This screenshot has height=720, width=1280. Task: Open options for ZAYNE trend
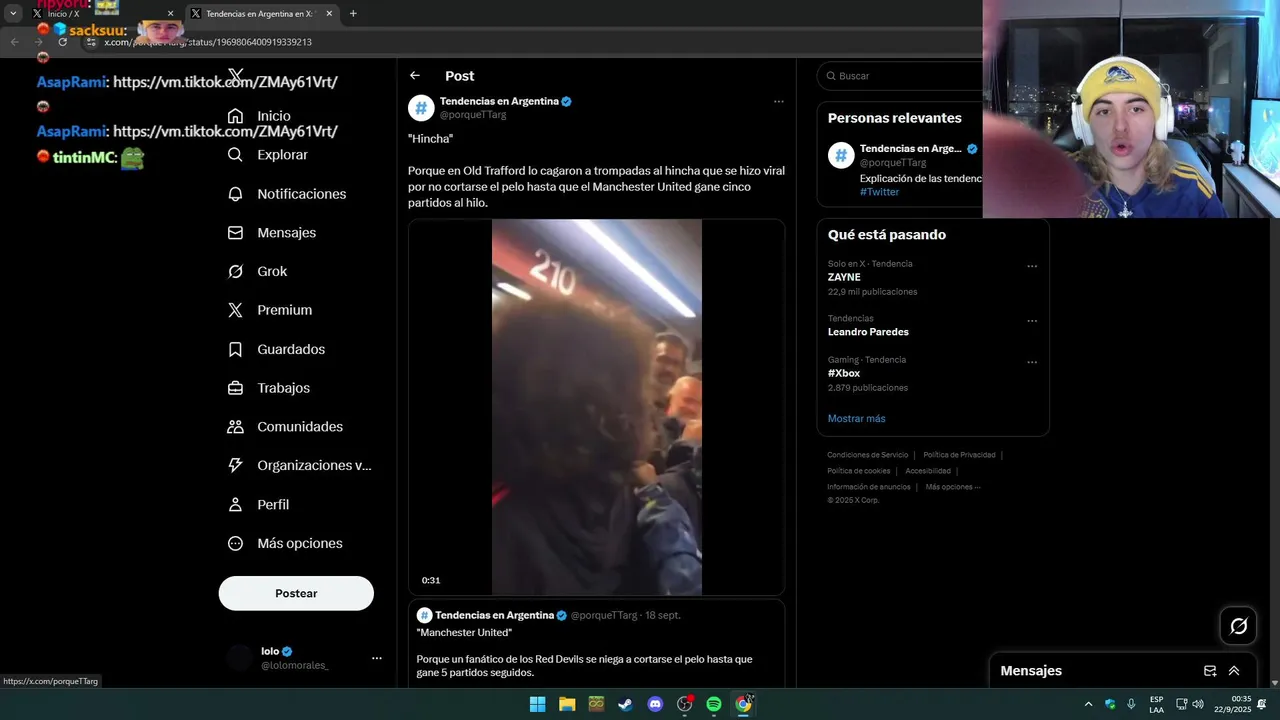[x=1032, y=267]
